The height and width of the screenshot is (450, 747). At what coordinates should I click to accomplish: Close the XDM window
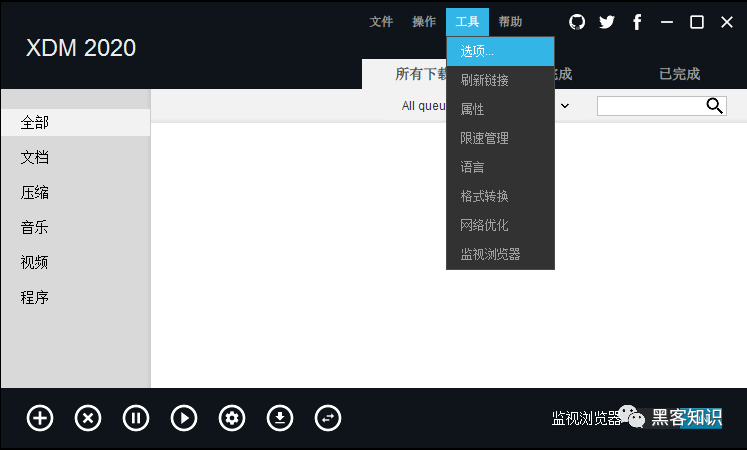point(727,22)
